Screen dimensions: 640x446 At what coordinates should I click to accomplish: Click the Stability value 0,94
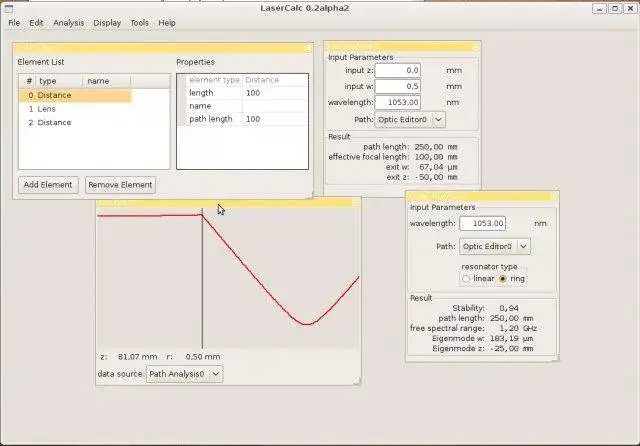tap(509, 308)
